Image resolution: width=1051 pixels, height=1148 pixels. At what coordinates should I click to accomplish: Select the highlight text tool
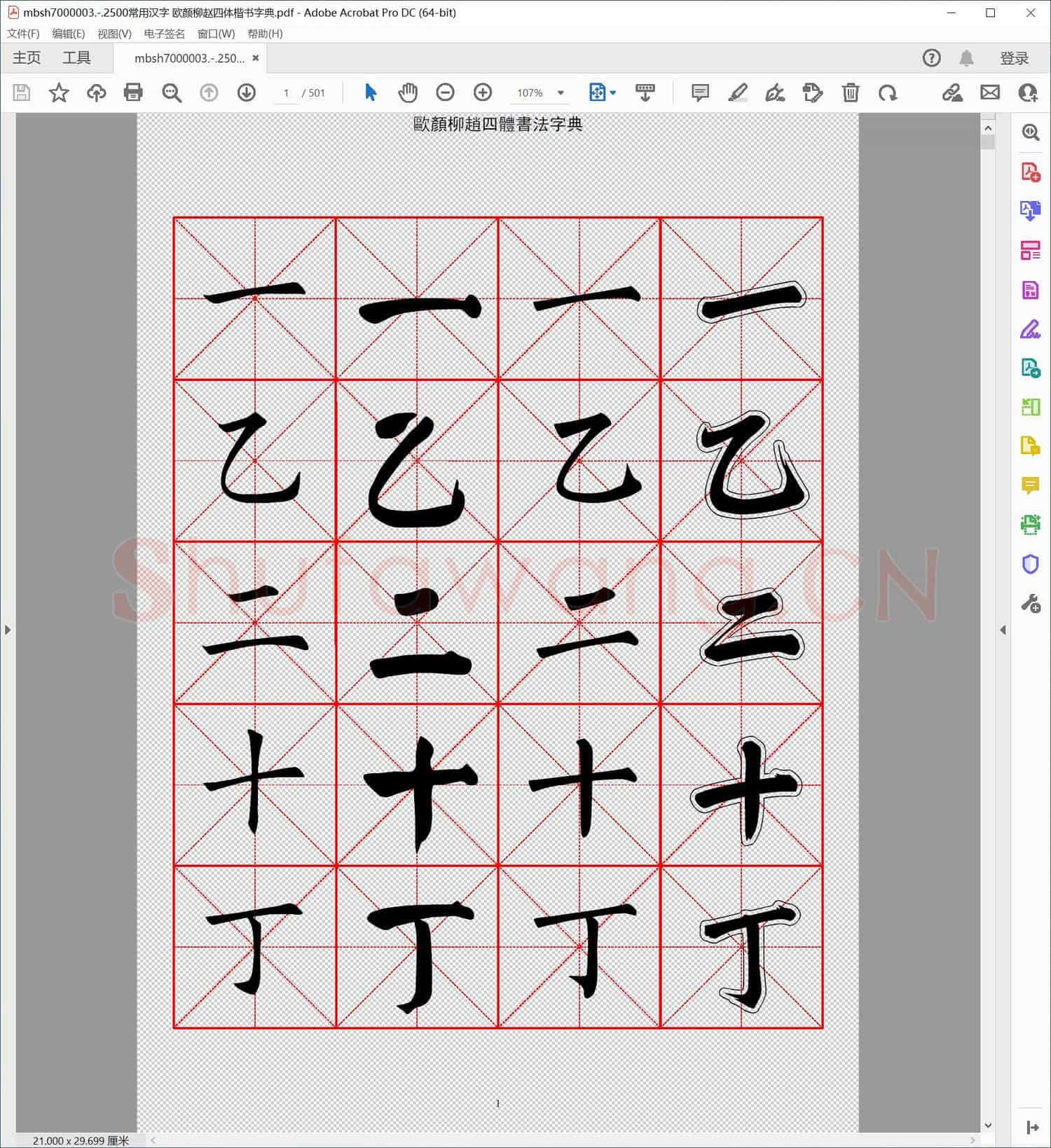tap(737, 92)
